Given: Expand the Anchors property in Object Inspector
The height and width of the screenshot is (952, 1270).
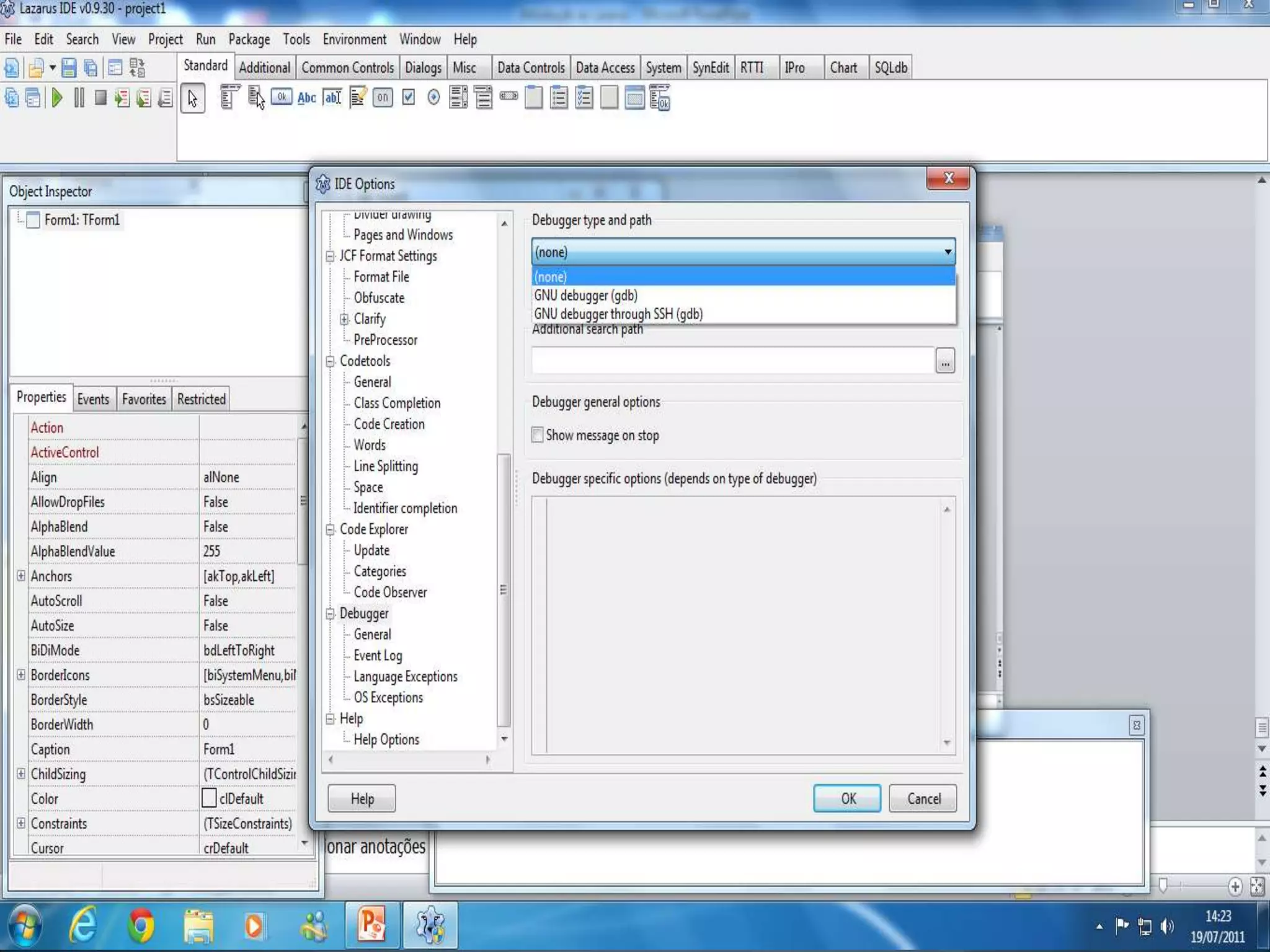Looking at the screenshot, I should (x=21, y=576).
